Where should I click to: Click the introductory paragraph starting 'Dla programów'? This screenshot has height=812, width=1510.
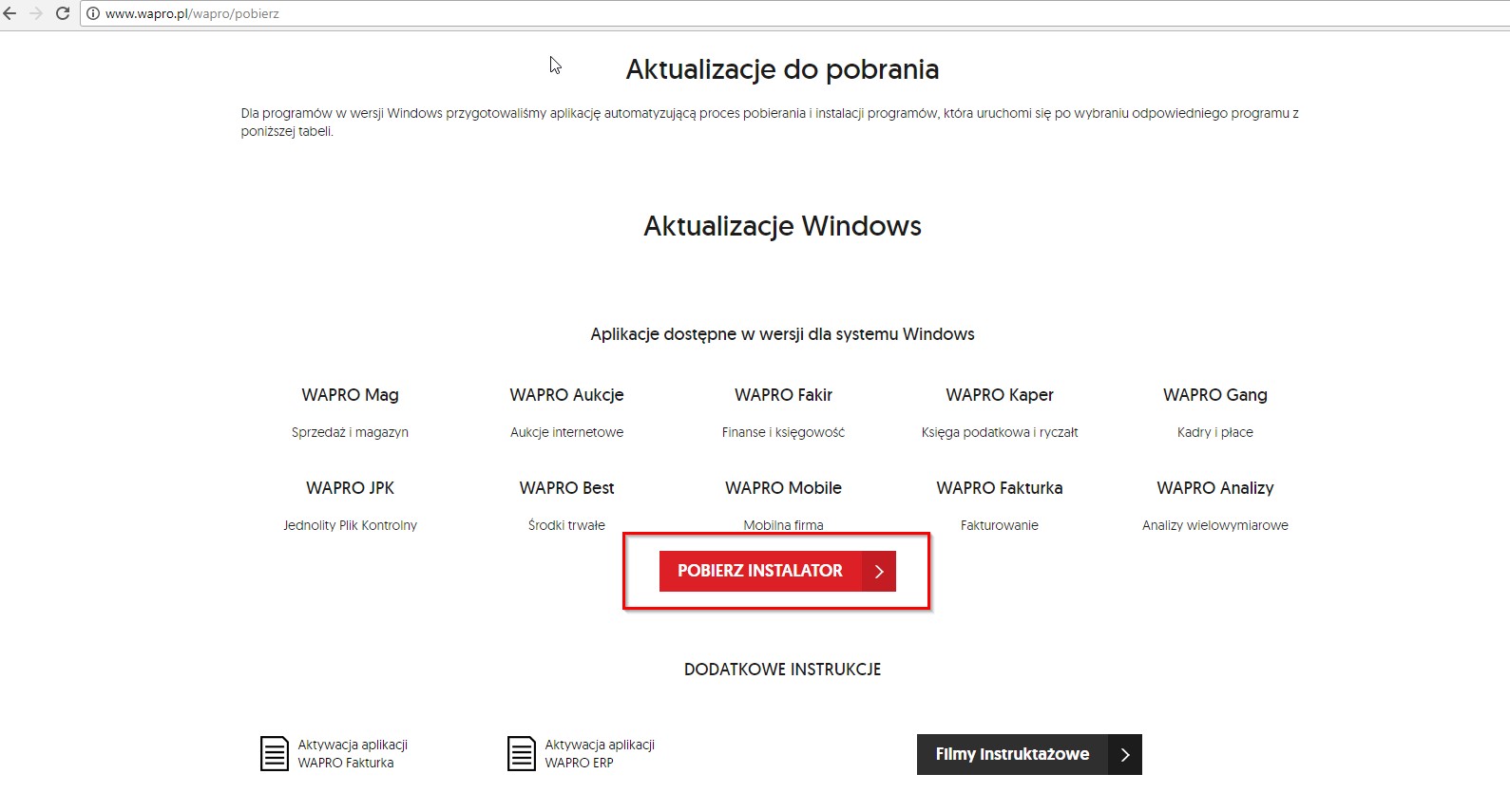point(770,122)
